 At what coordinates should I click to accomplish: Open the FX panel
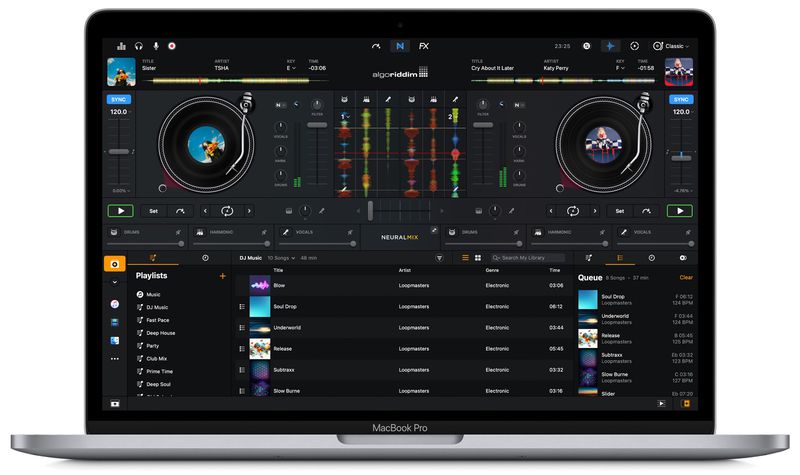[x=424, y=46]
